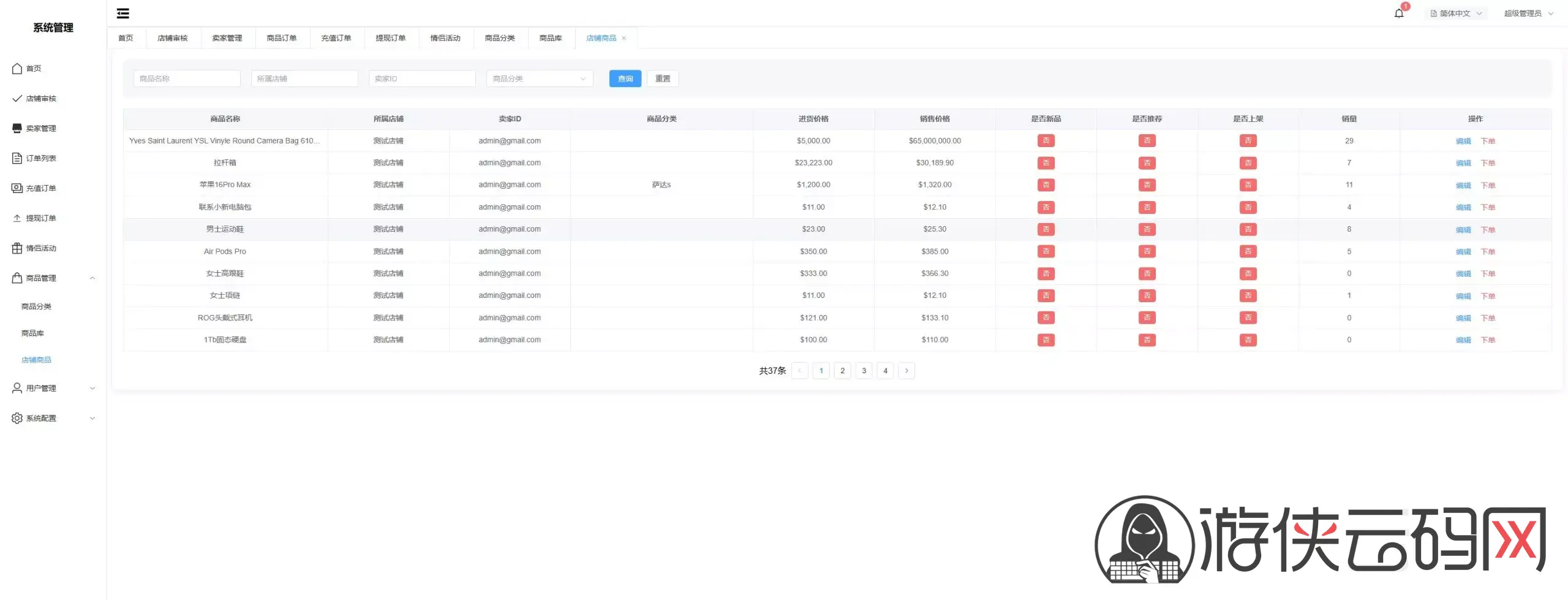Click the 提现订单 upload icon in sidebar
The height and width of the screenshot is (600, 1568).
[17, 218]
